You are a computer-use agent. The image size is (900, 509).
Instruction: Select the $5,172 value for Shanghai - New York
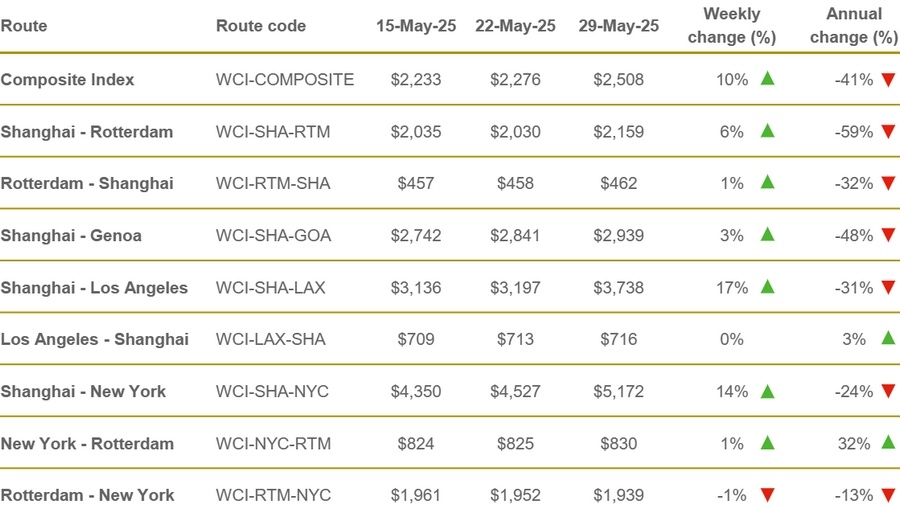point(618,391)
